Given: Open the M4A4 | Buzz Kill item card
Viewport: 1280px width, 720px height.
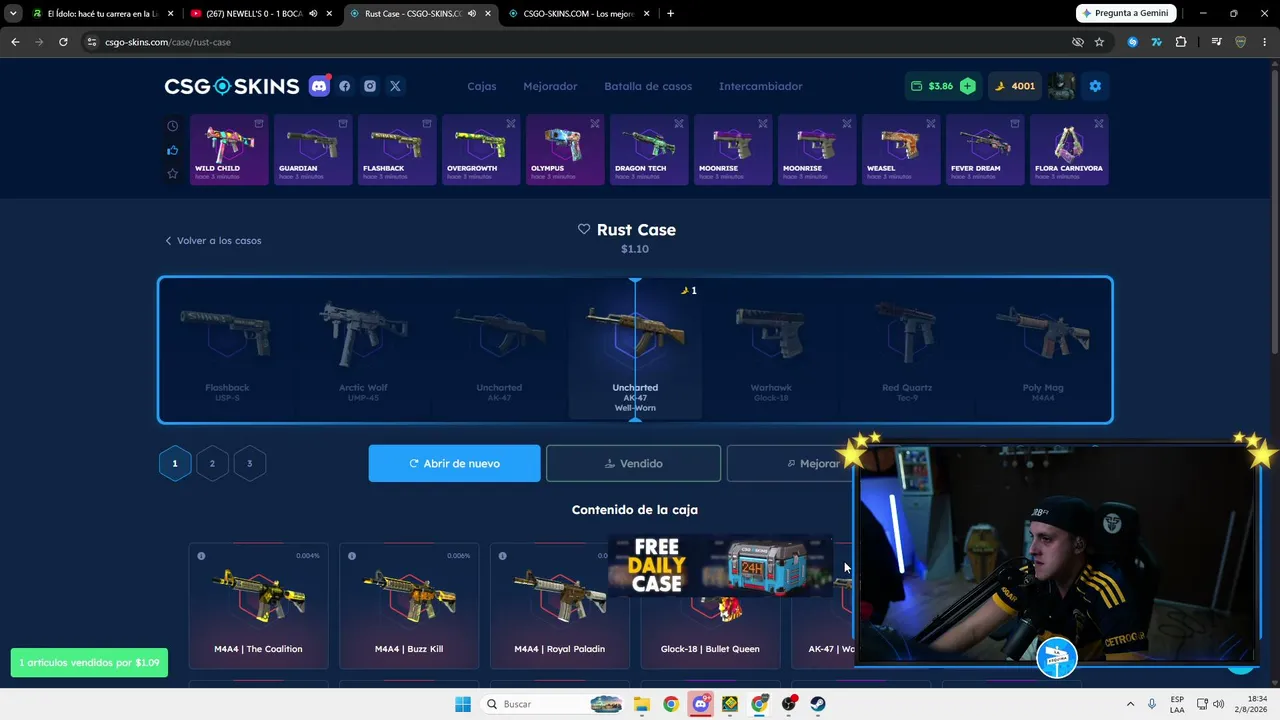Looking at the screenshot, I should click(409, 606).
